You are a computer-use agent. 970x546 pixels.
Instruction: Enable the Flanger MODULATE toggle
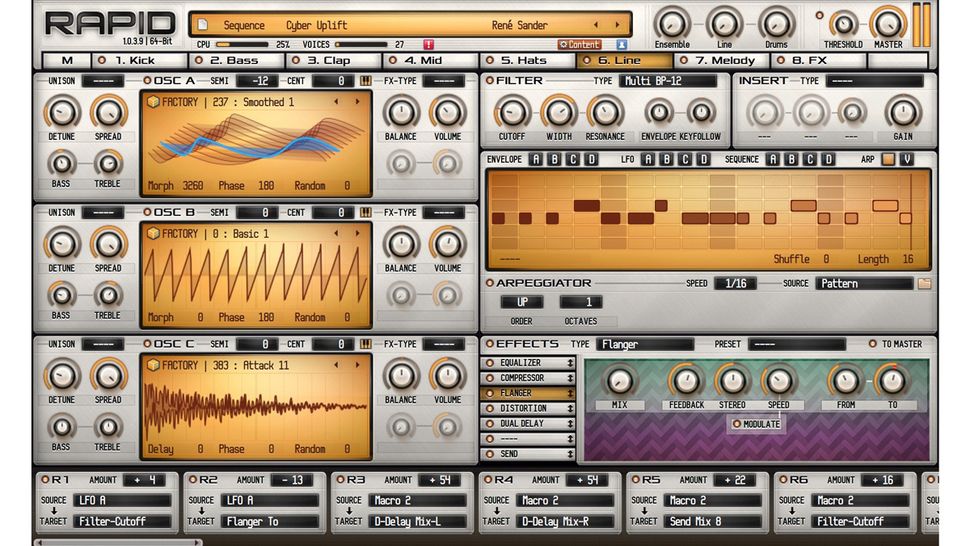pos(736,424)
